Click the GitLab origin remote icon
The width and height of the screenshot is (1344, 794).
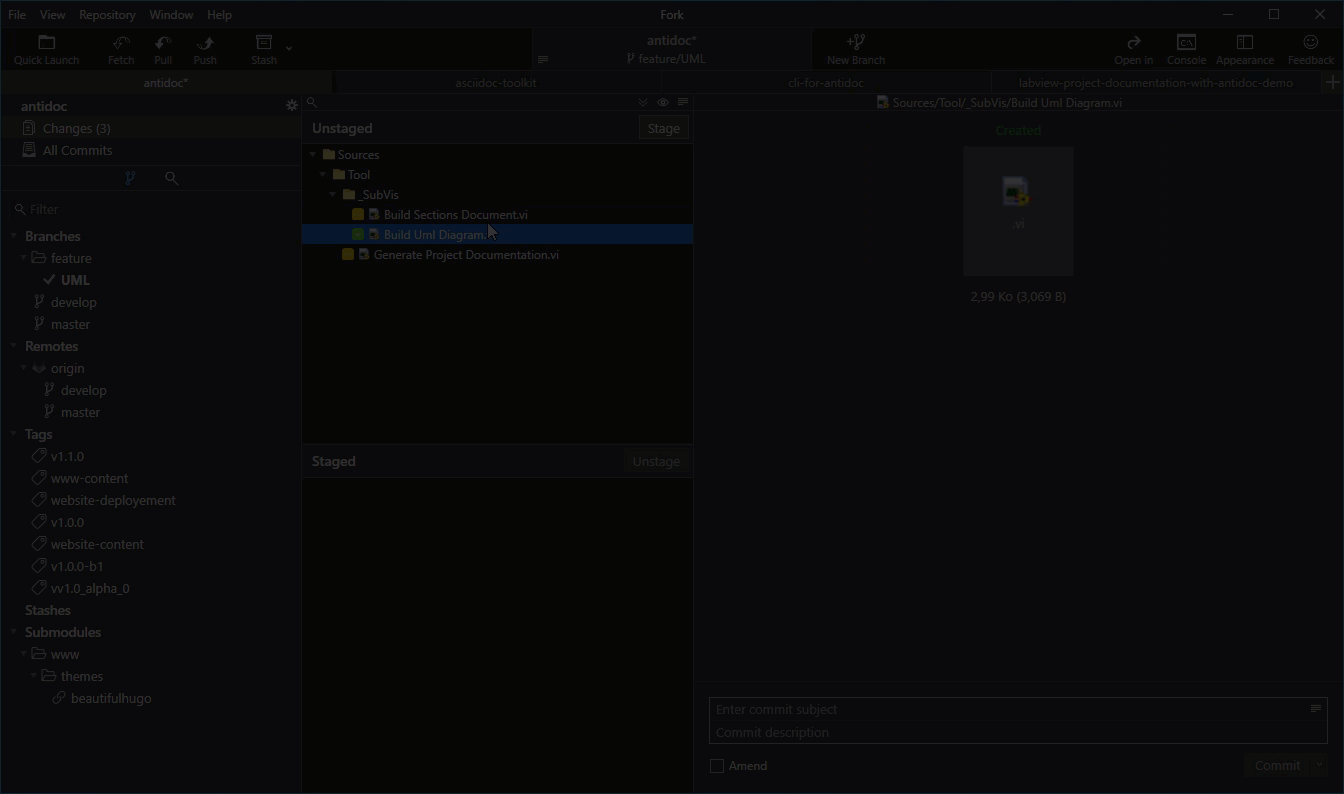pos(39,368)
